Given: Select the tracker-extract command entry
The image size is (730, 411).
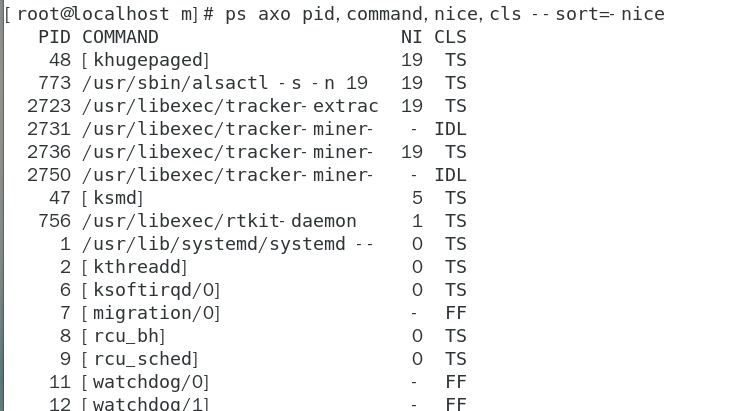Looking at the screenshot, I should point(230,106).
